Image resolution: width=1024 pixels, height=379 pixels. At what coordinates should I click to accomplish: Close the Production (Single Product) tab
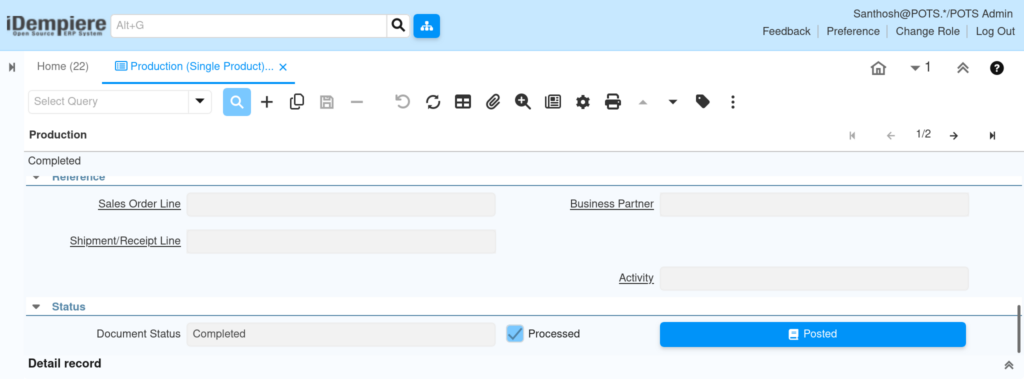(283, 67)
